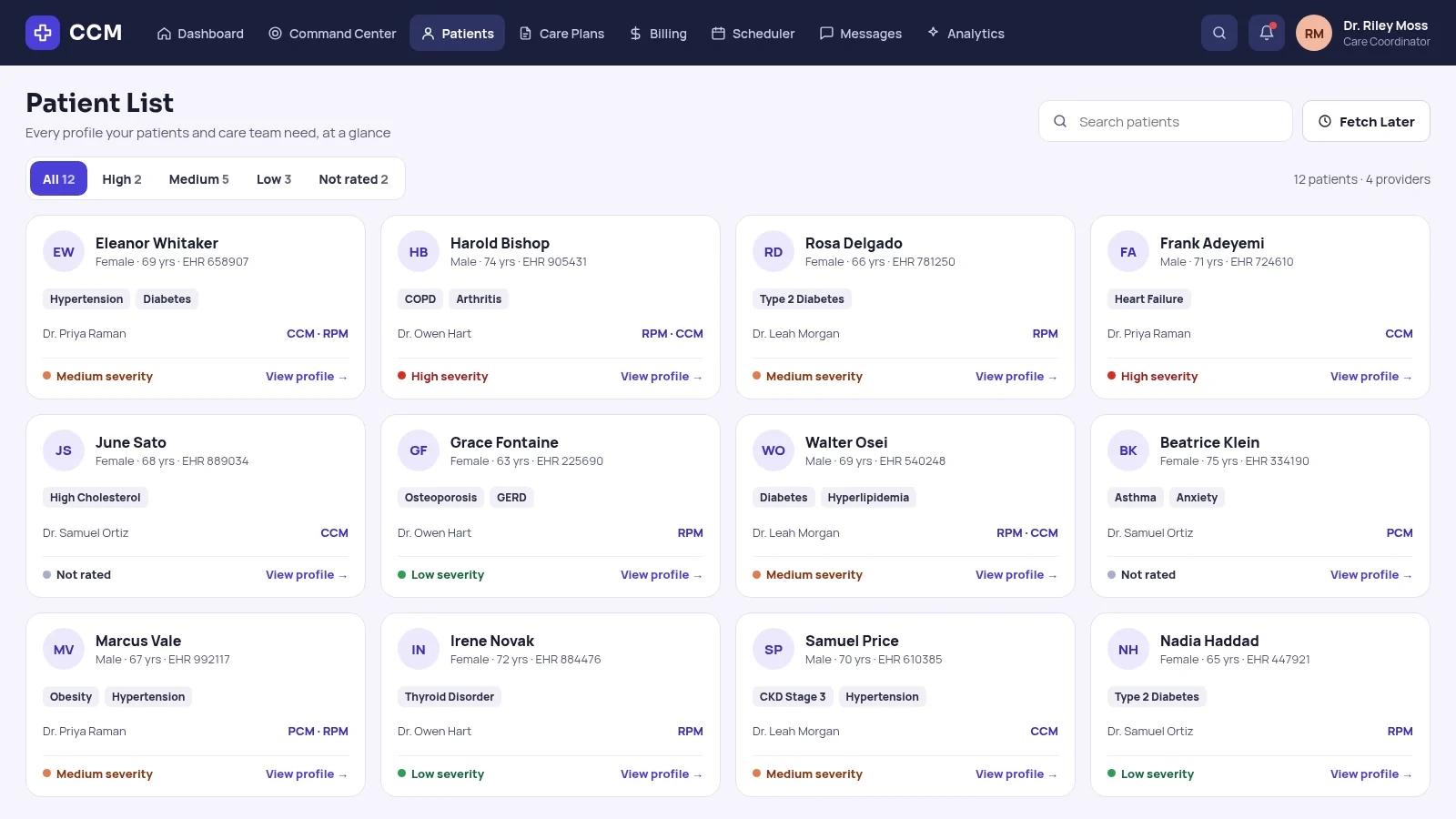Click the NH avatar for Nadia Haddad
The width and height of the screenshot is (1456, 819).
(1128, 650)
